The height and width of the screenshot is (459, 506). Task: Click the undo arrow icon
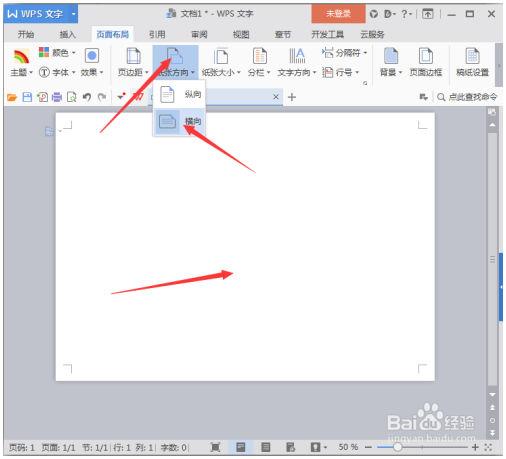(87, 97)
